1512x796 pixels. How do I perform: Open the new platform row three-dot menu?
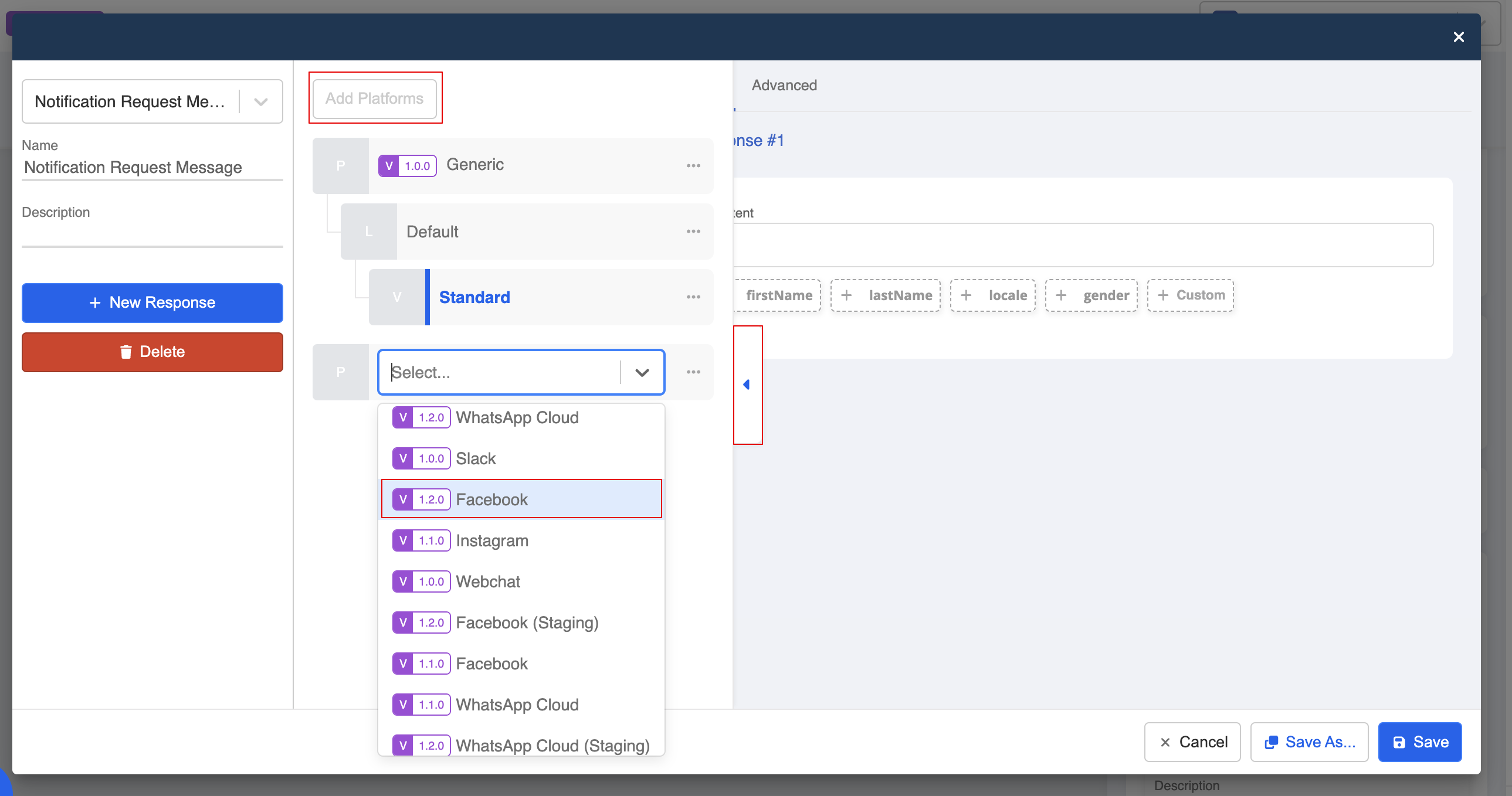click(693, 372)
